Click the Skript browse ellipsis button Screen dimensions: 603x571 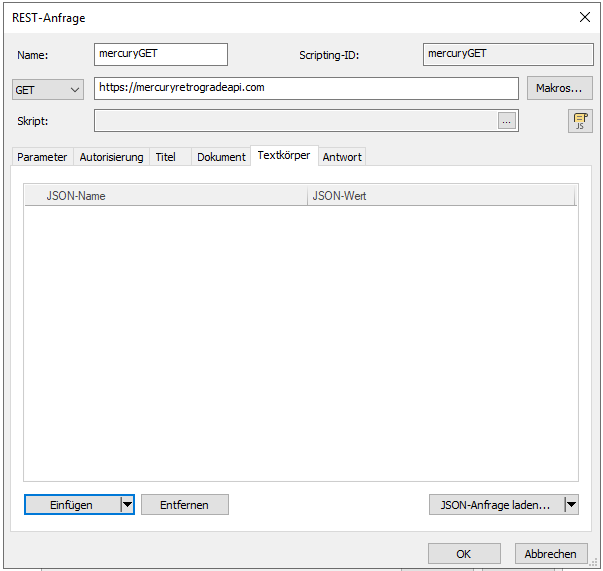coord(507,121)
